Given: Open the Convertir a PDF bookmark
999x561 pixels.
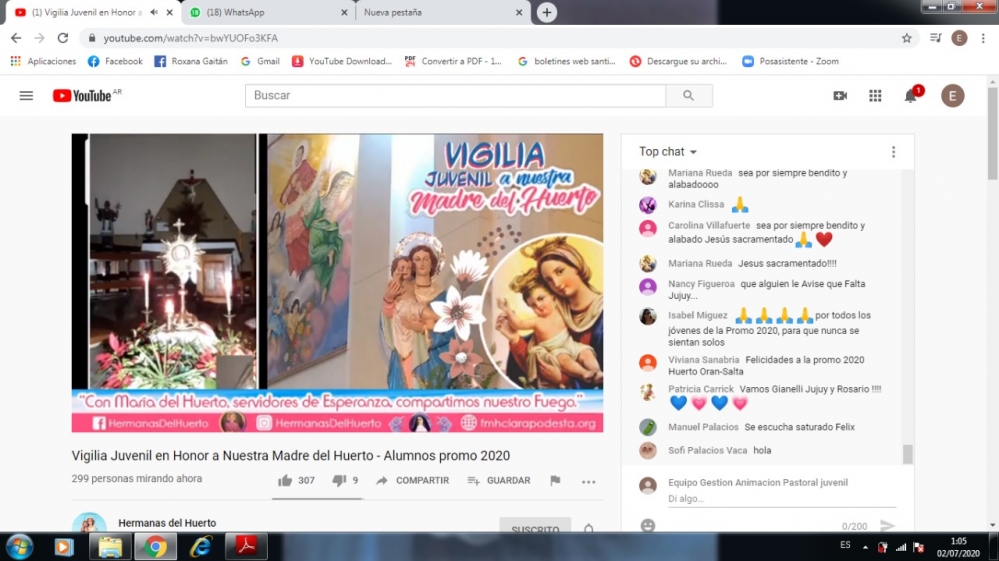Looking at the screenshot, I should coord(454,61).
